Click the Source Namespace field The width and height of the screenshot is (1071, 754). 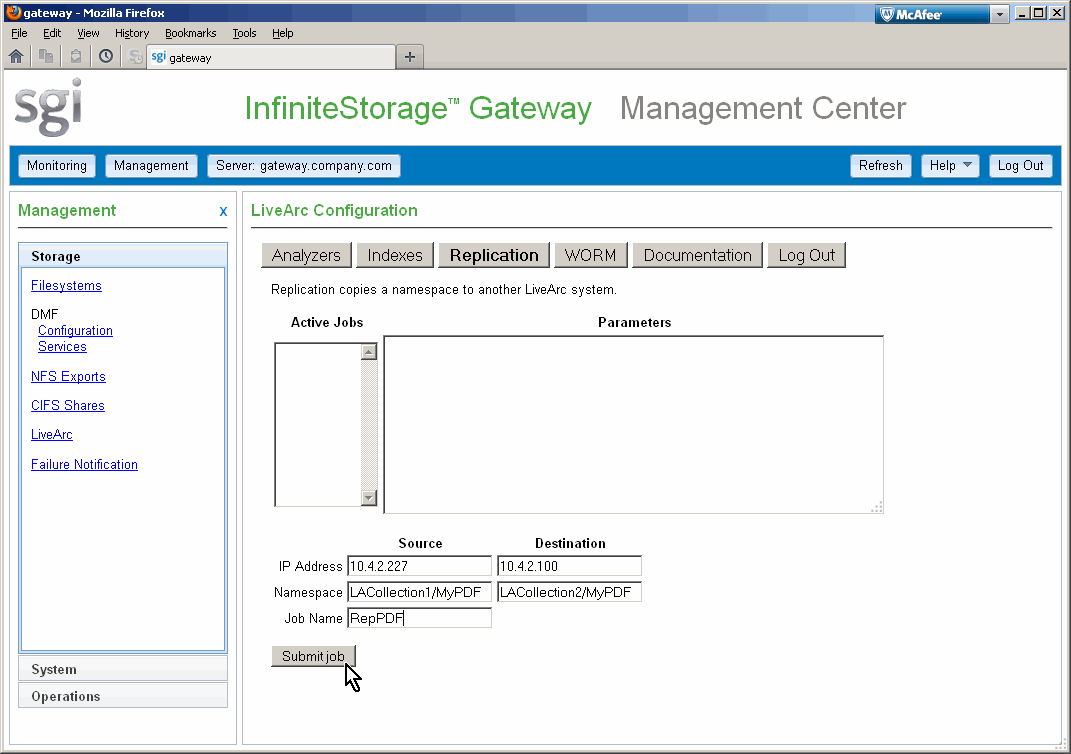[x=419, y=592]
